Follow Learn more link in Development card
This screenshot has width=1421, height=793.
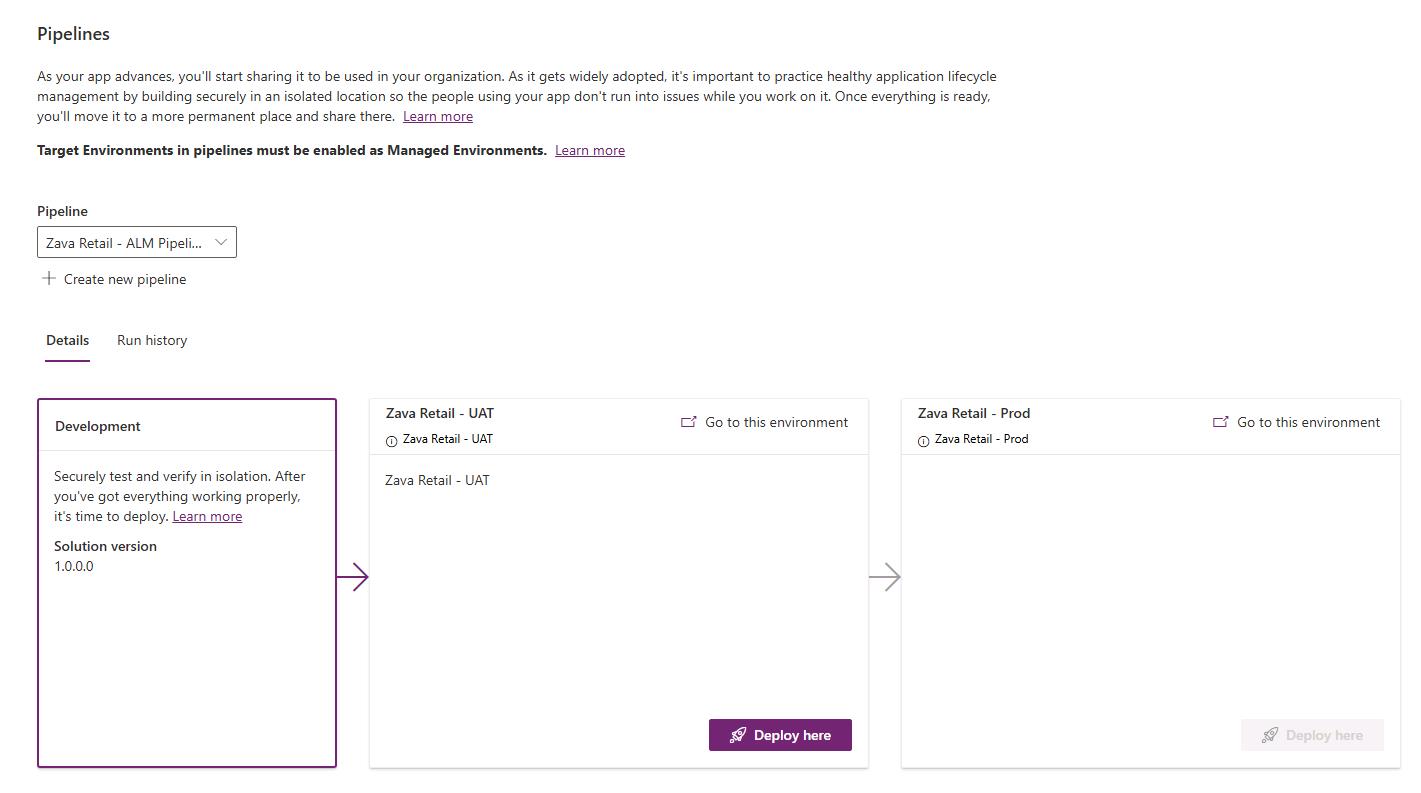pos(207,516)
